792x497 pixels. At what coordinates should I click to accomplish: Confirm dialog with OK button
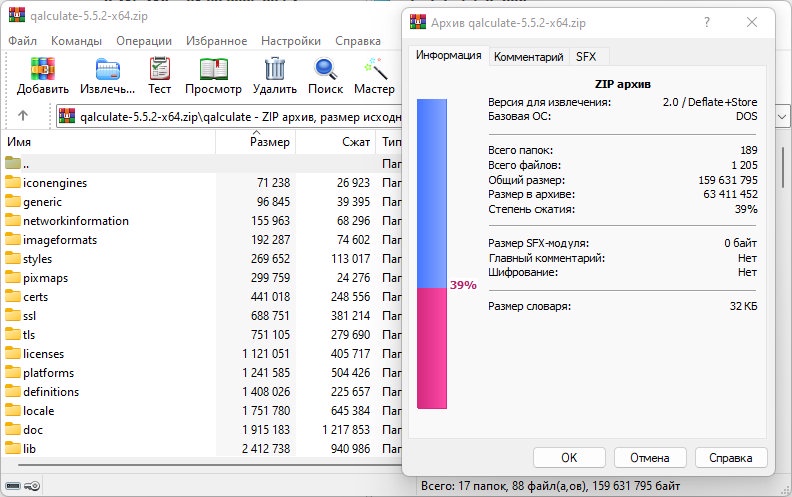tap(569, 458)
